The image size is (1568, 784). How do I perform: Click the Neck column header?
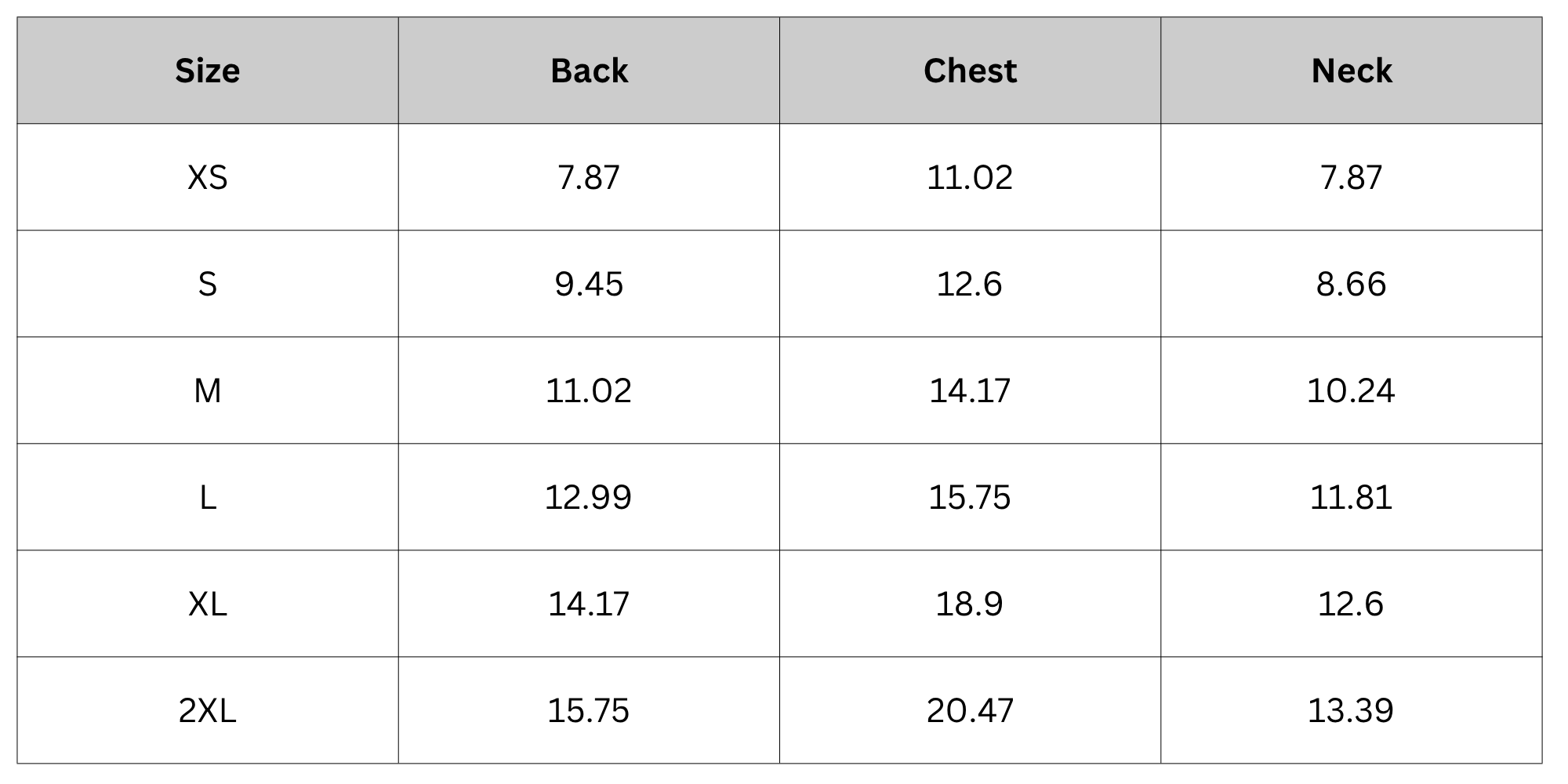point(1352,71)
